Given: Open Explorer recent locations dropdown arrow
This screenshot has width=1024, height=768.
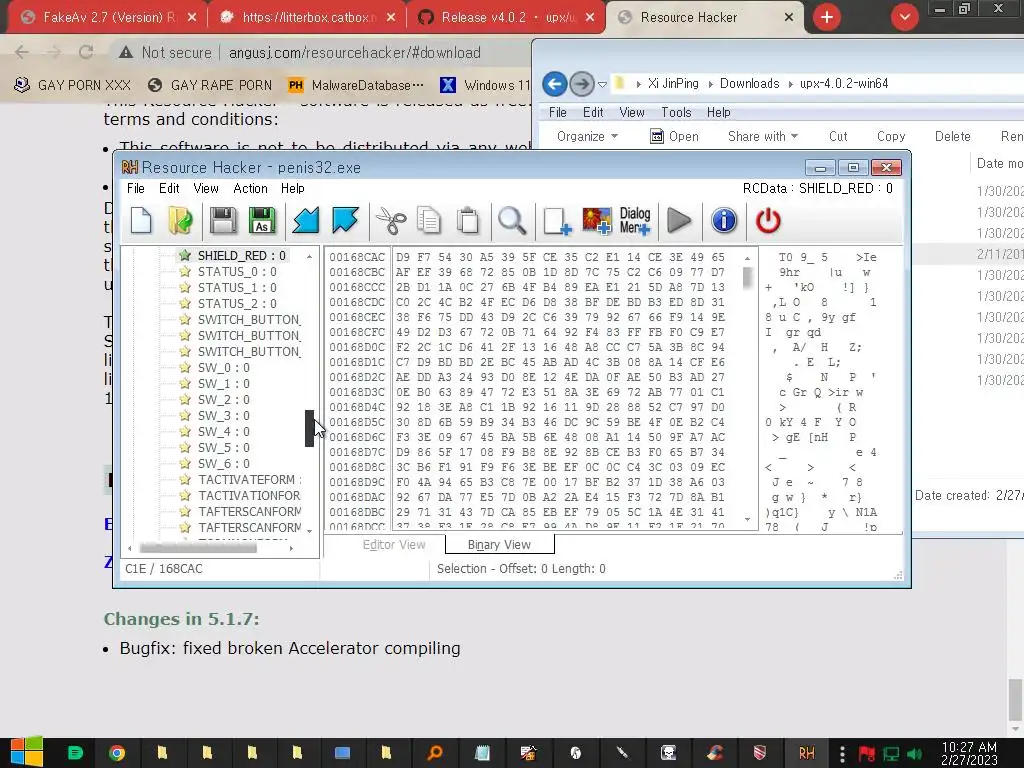Looking at the screenshot, I should pos(603,84).
